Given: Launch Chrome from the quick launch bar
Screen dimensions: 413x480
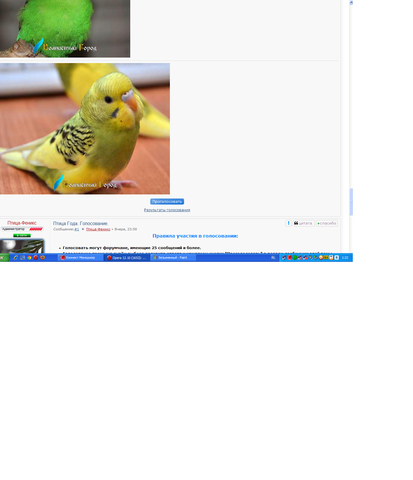Looking at the screenshot, I should coord(29,258).
